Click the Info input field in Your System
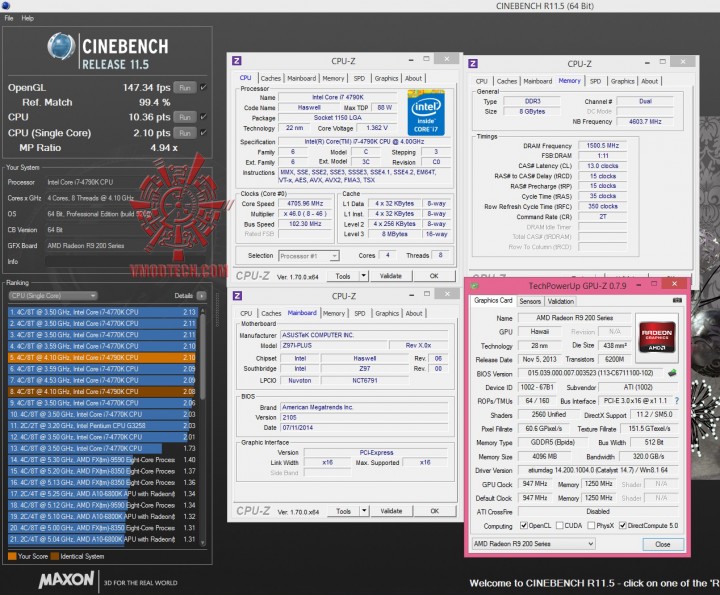The height and width of the screenshot is (595, 720). tap(128, 262)
